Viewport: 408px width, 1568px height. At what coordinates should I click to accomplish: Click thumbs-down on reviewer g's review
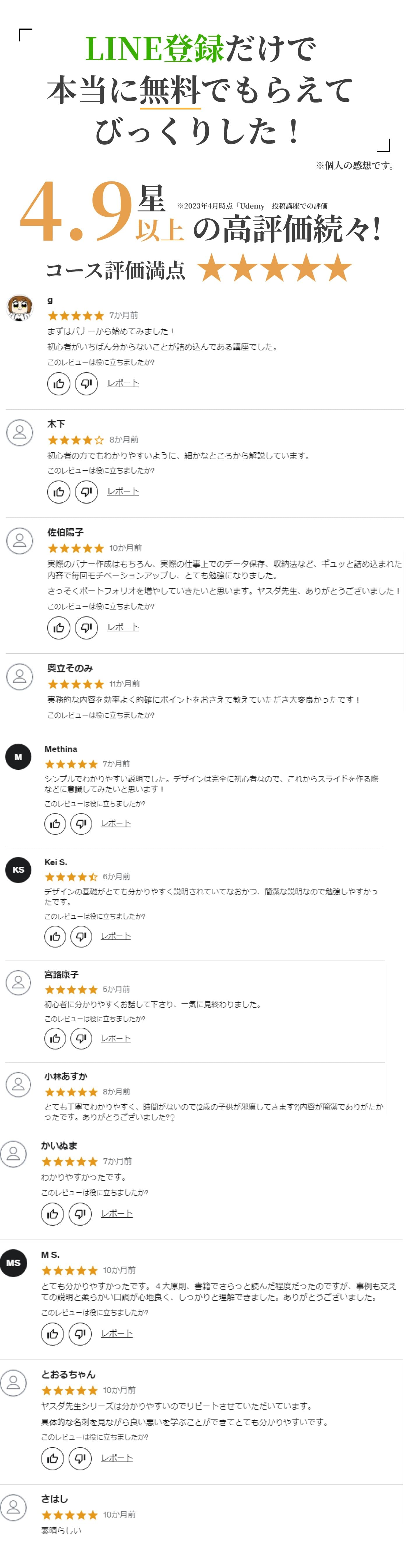(x=87, y=384)
